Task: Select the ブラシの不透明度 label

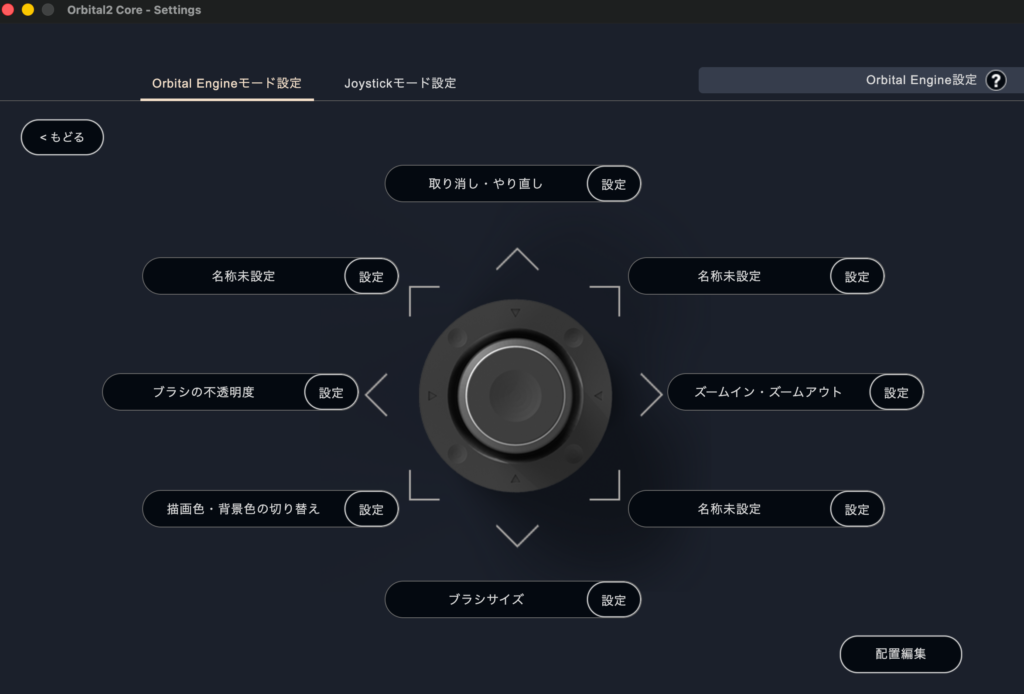Action: (x=203, y=392)
